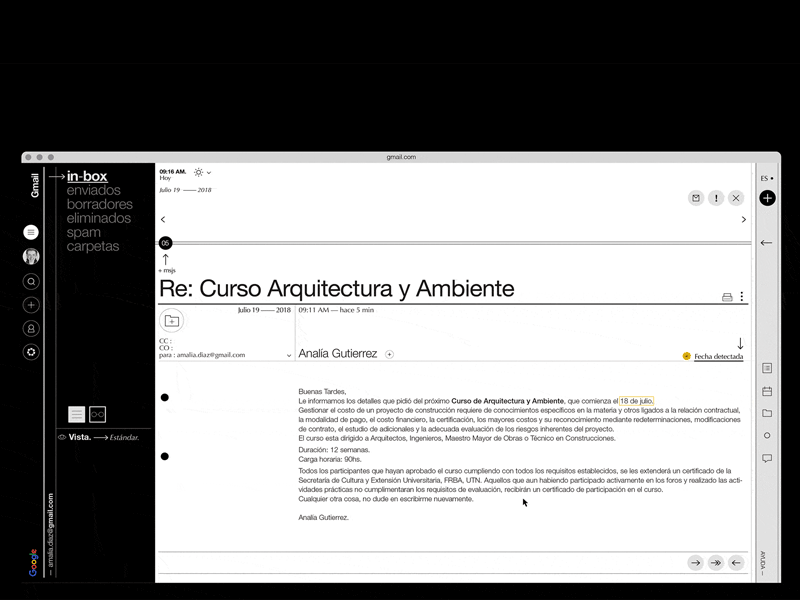Viewport: 800px width, 600px height.
Task: Compose with the black plus button
Action: pyautogui.click(x=767, y=198)
